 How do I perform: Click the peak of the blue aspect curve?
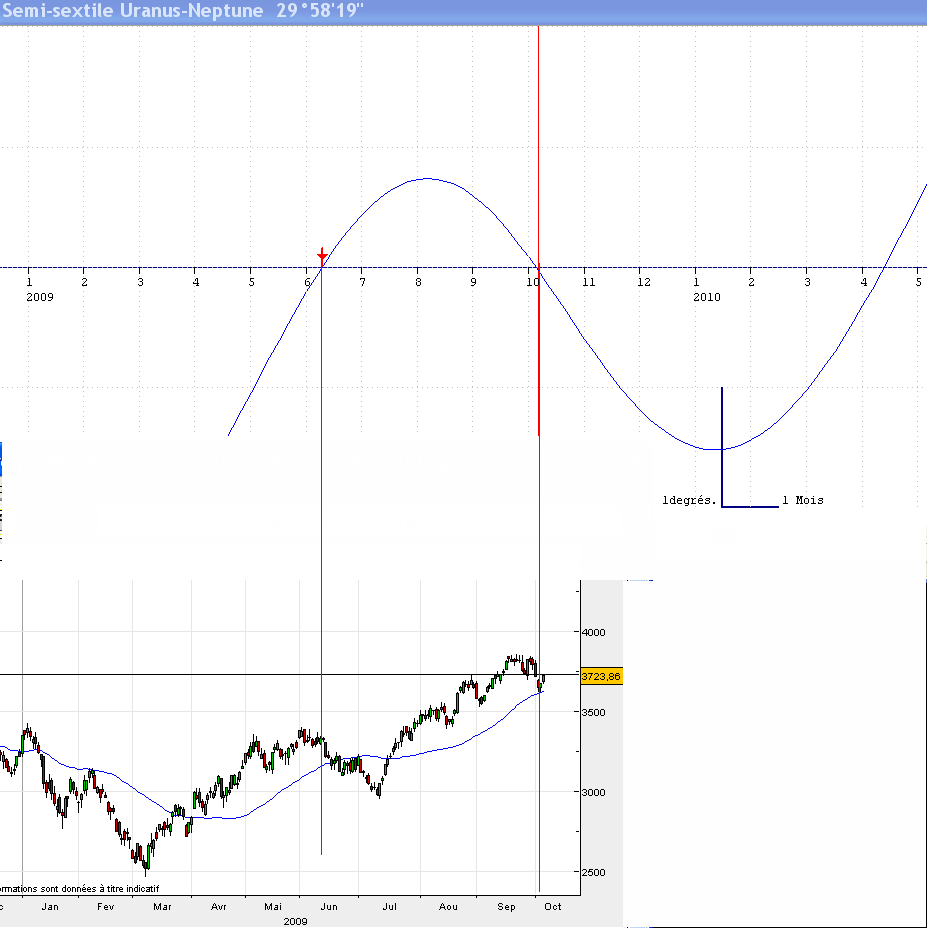(x=427, y=179)
